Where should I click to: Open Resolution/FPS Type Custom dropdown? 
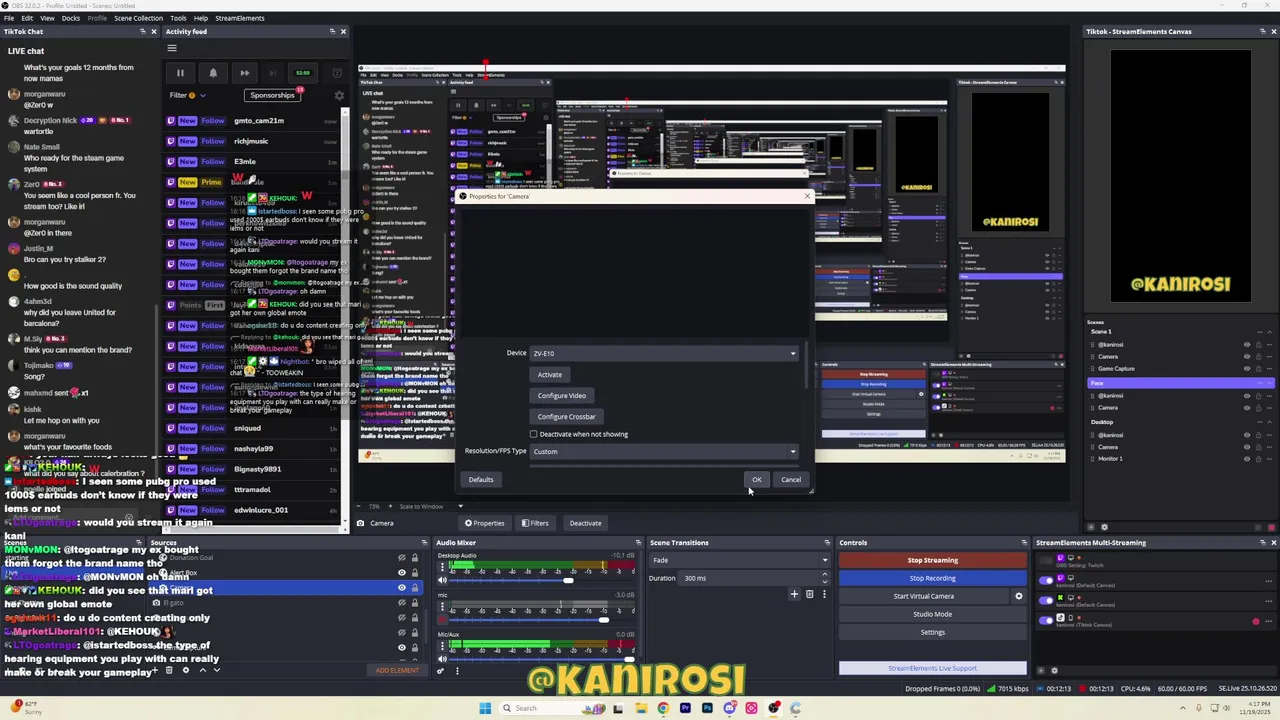(664, 451)
